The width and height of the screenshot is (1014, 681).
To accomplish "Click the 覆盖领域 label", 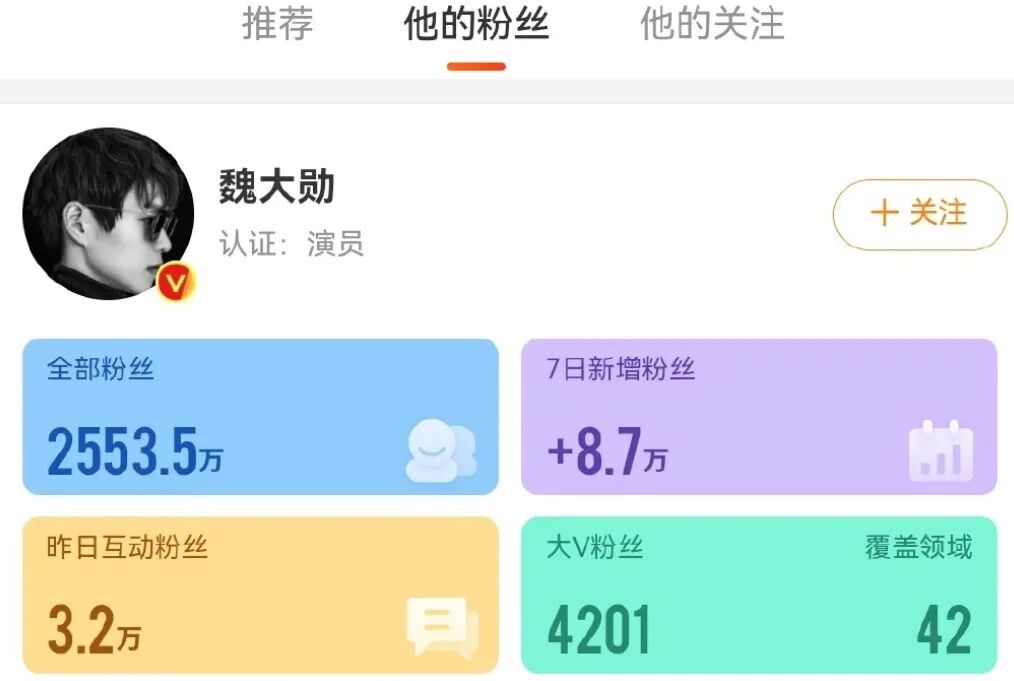I will [919, 547].
